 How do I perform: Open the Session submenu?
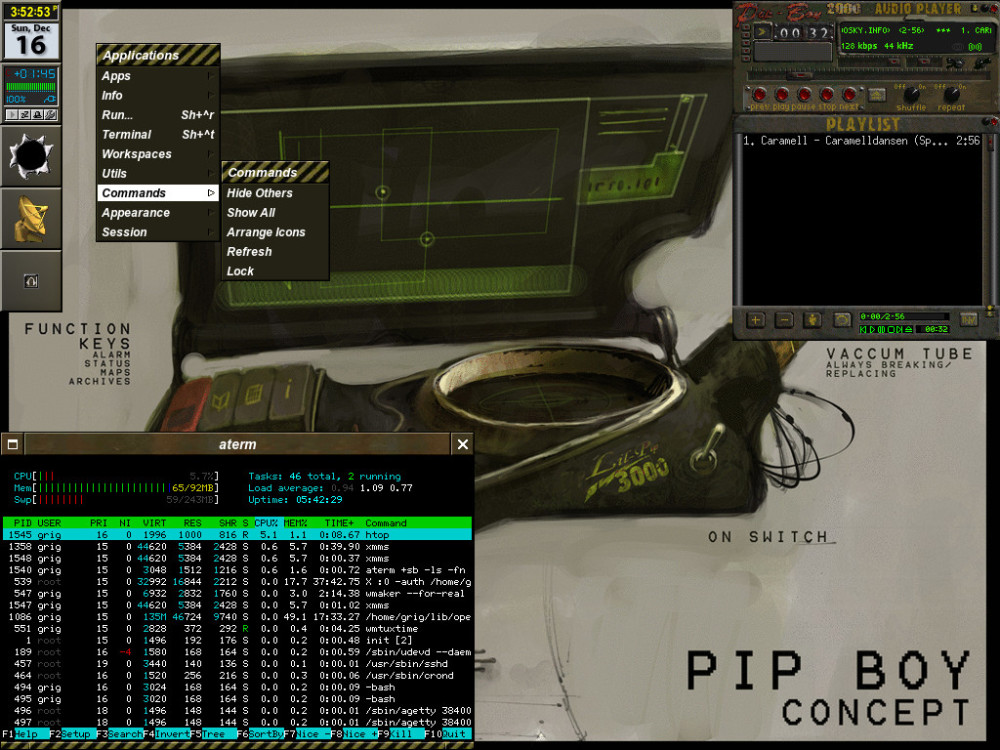[x=158, y=232]
